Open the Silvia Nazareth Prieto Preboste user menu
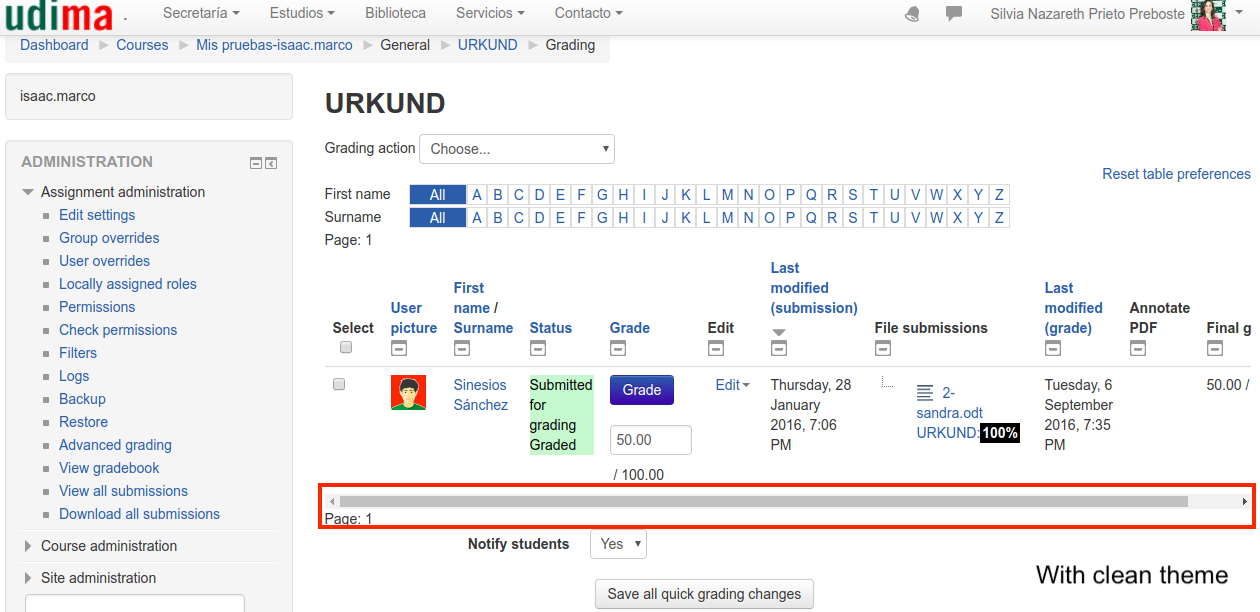Viewport: 1260px width, 612px height. [1087, 14]
